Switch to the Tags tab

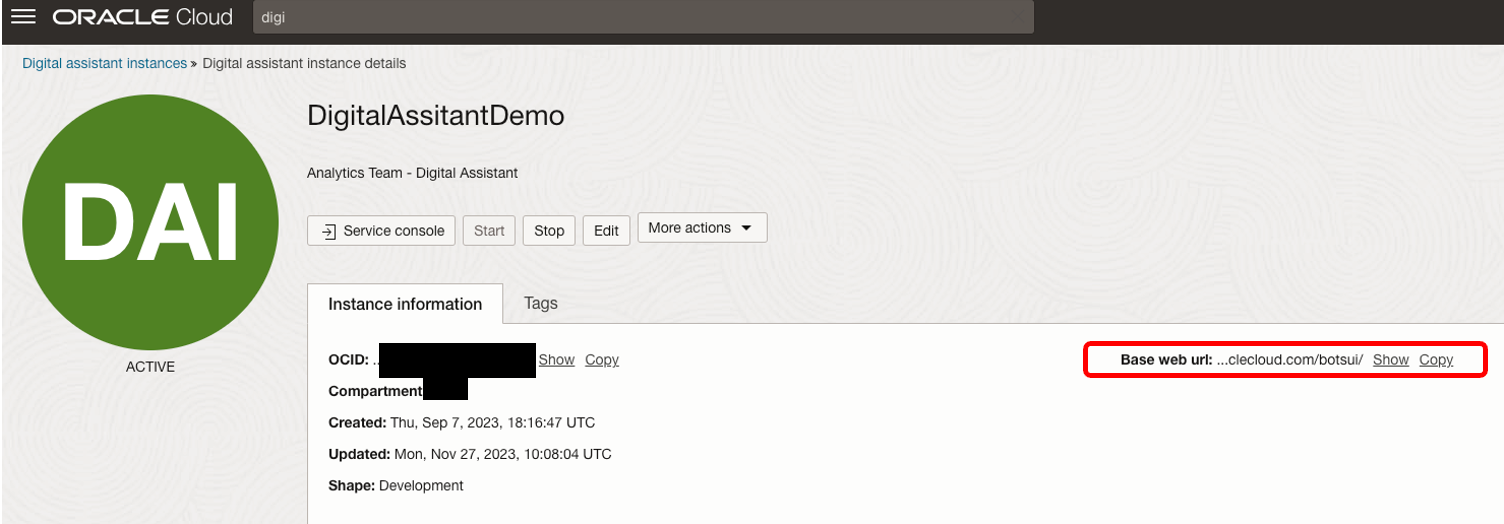pos(541,303)
